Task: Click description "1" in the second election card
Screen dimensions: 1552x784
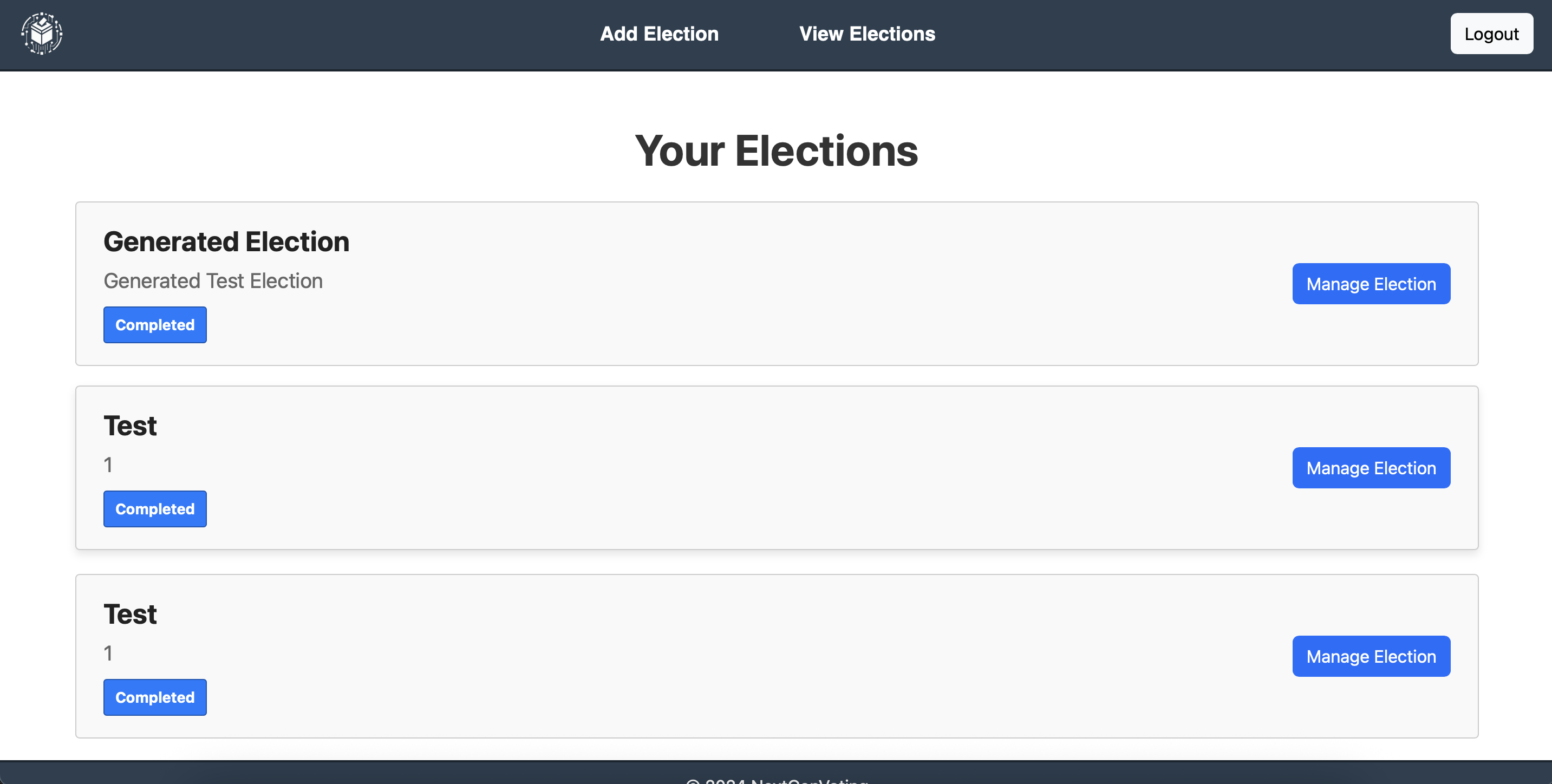Action: [x=108, y=465]
